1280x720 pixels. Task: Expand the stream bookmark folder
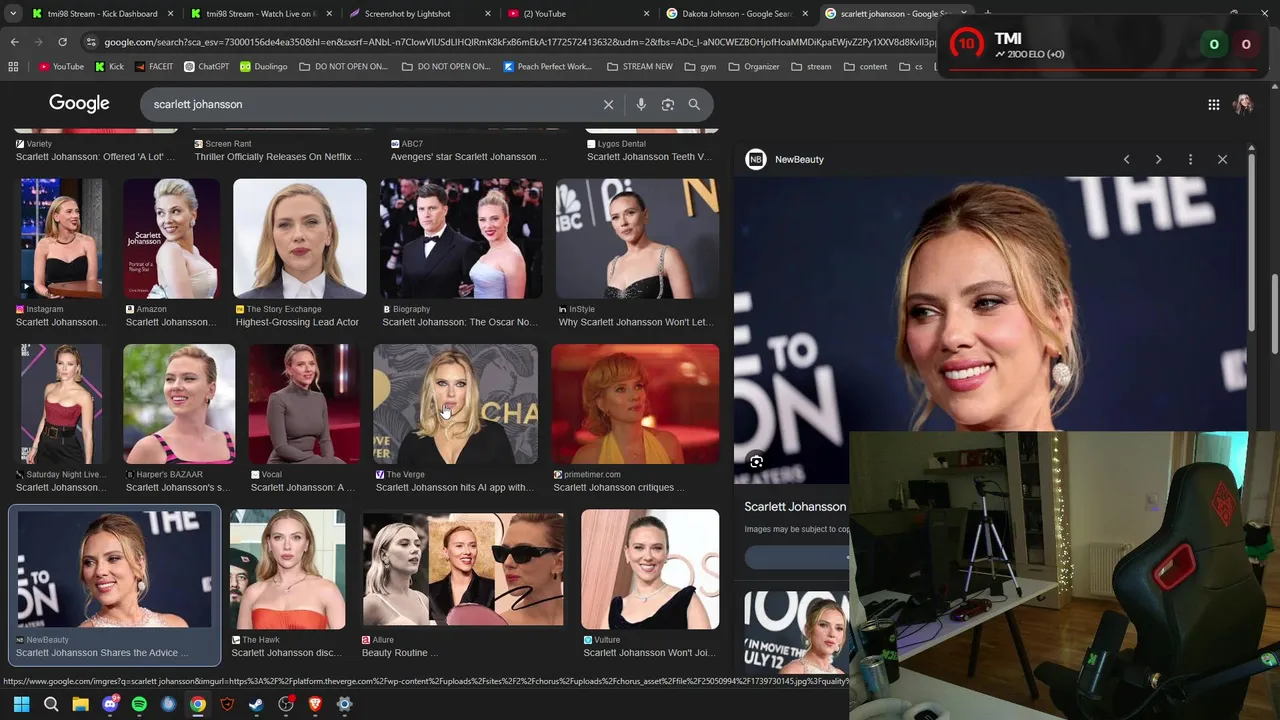tap(811, 67)
